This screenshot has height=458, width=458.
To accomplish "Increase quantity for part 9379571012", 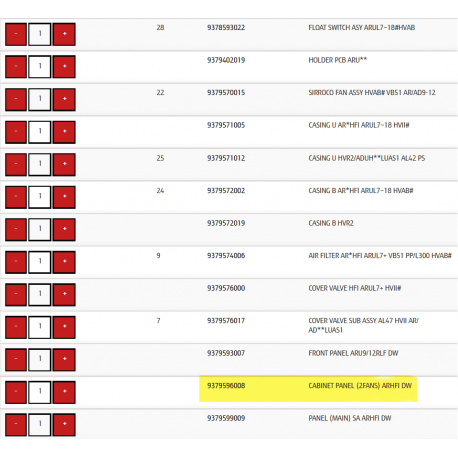I will tap(64, 164).
